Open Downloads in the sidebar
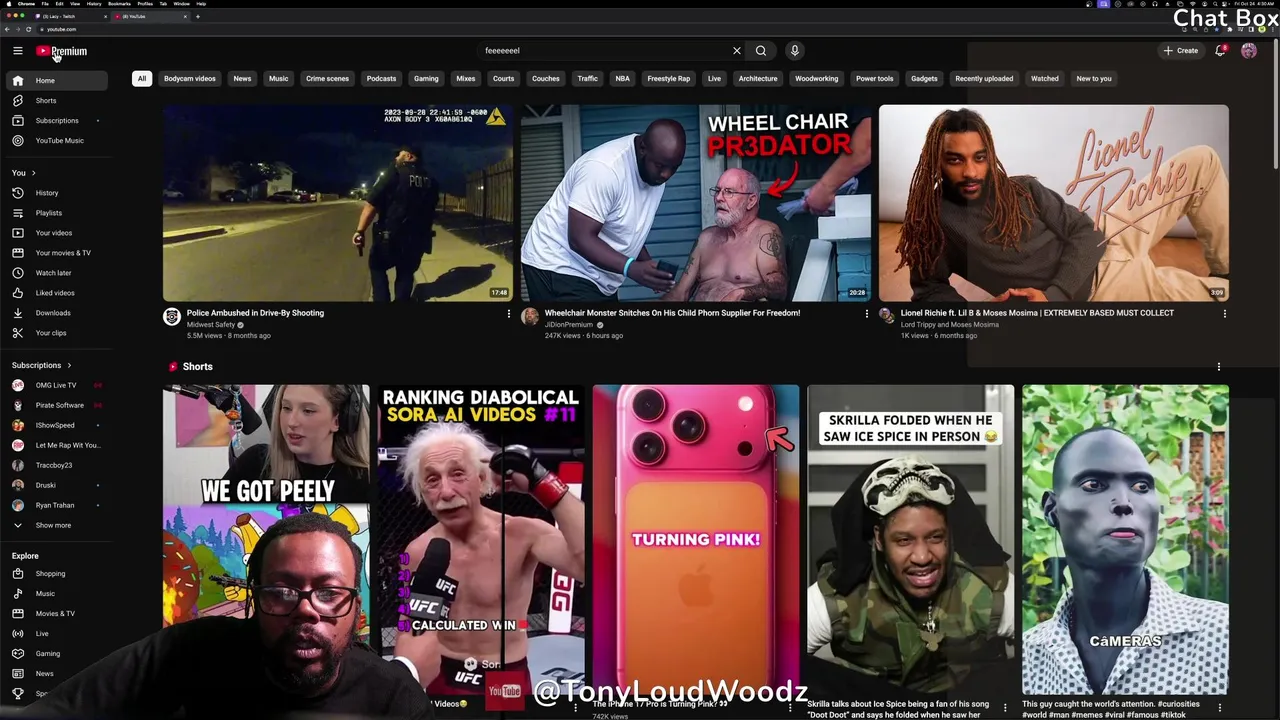1280x720 pixels. click(x=55, y=313)
